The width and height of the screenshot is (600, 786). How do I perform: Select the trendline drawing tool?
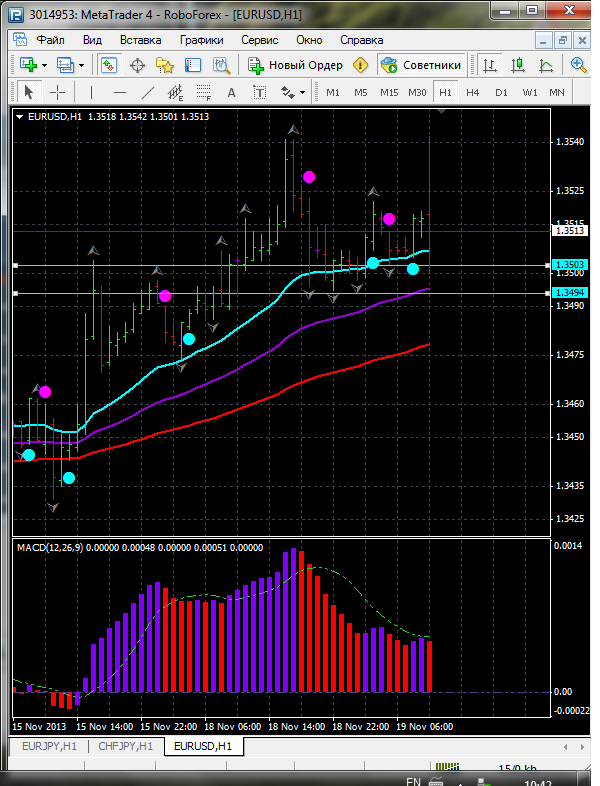[147, 93]
